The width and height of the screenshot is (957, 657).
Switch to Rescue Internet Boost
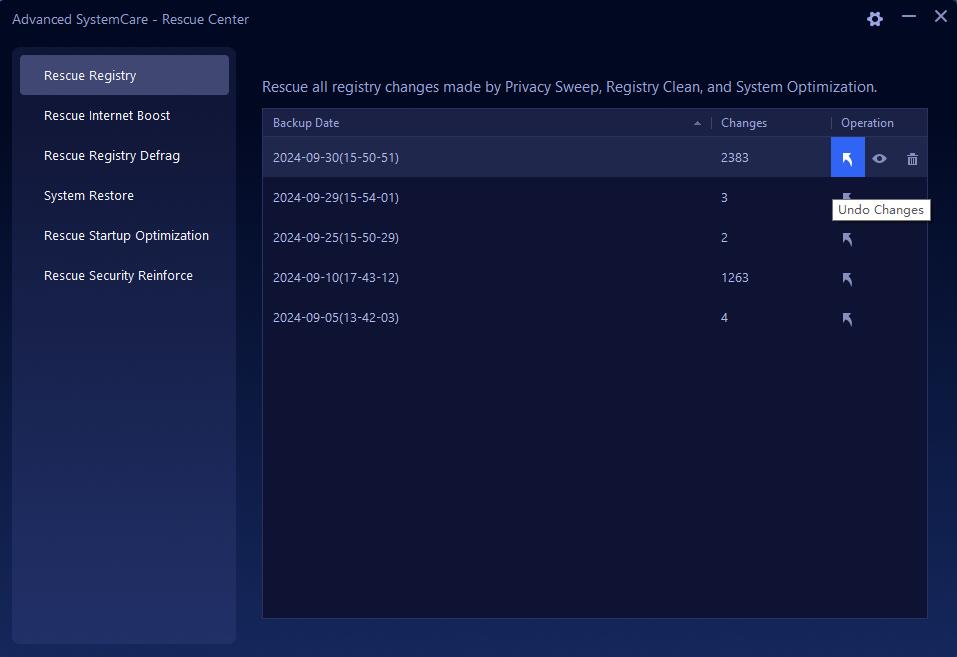click(125, 115)
